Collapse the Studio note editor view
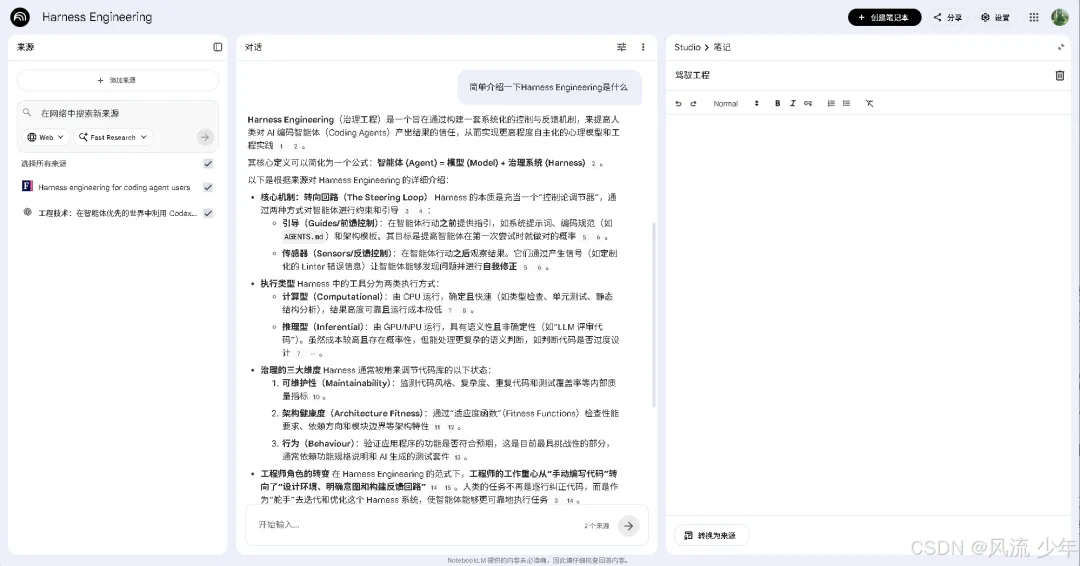 click(x=1060, y=47)
